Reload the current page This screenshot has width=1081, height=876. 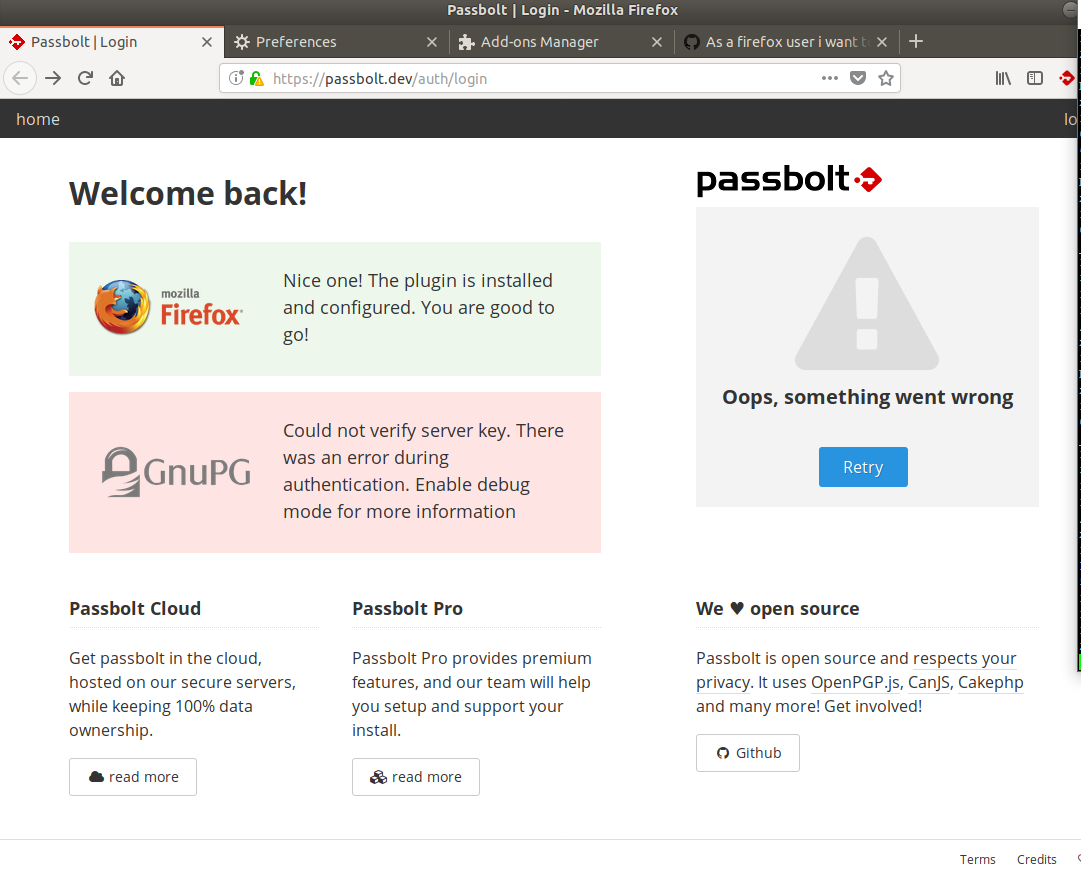(86, 78)
